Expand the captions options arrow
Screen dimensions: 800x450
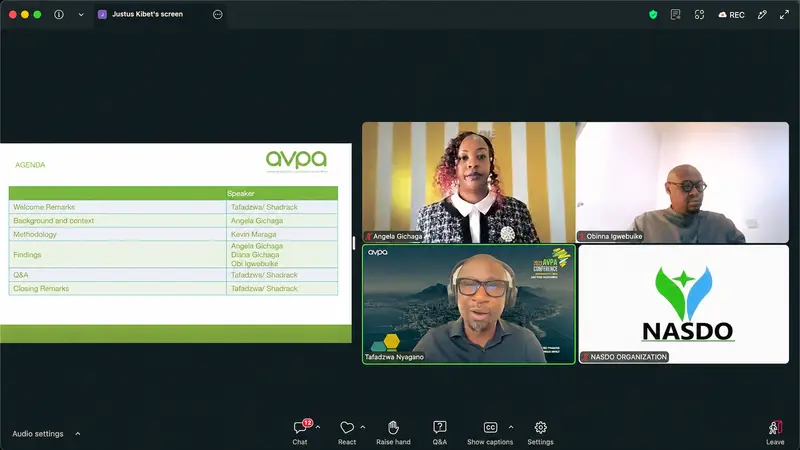pyautogui.click(x=511, y=427)
